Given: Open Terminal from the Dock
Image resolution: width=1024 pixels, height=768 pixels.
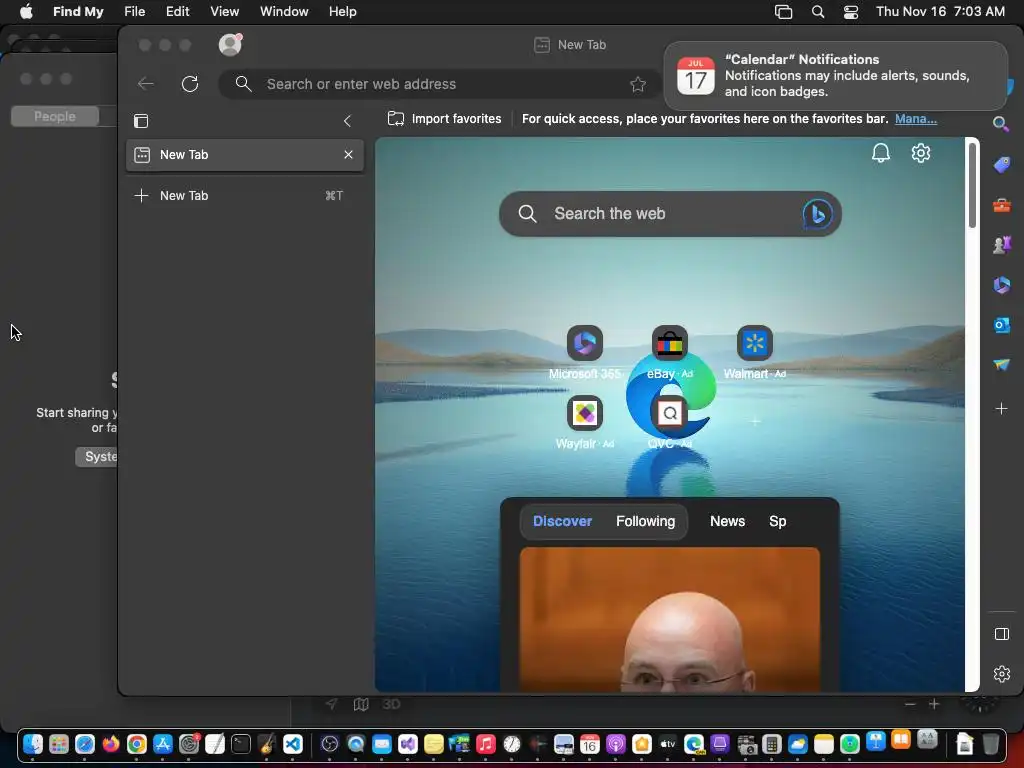Looking at the screenshot, I should [240, 744].
